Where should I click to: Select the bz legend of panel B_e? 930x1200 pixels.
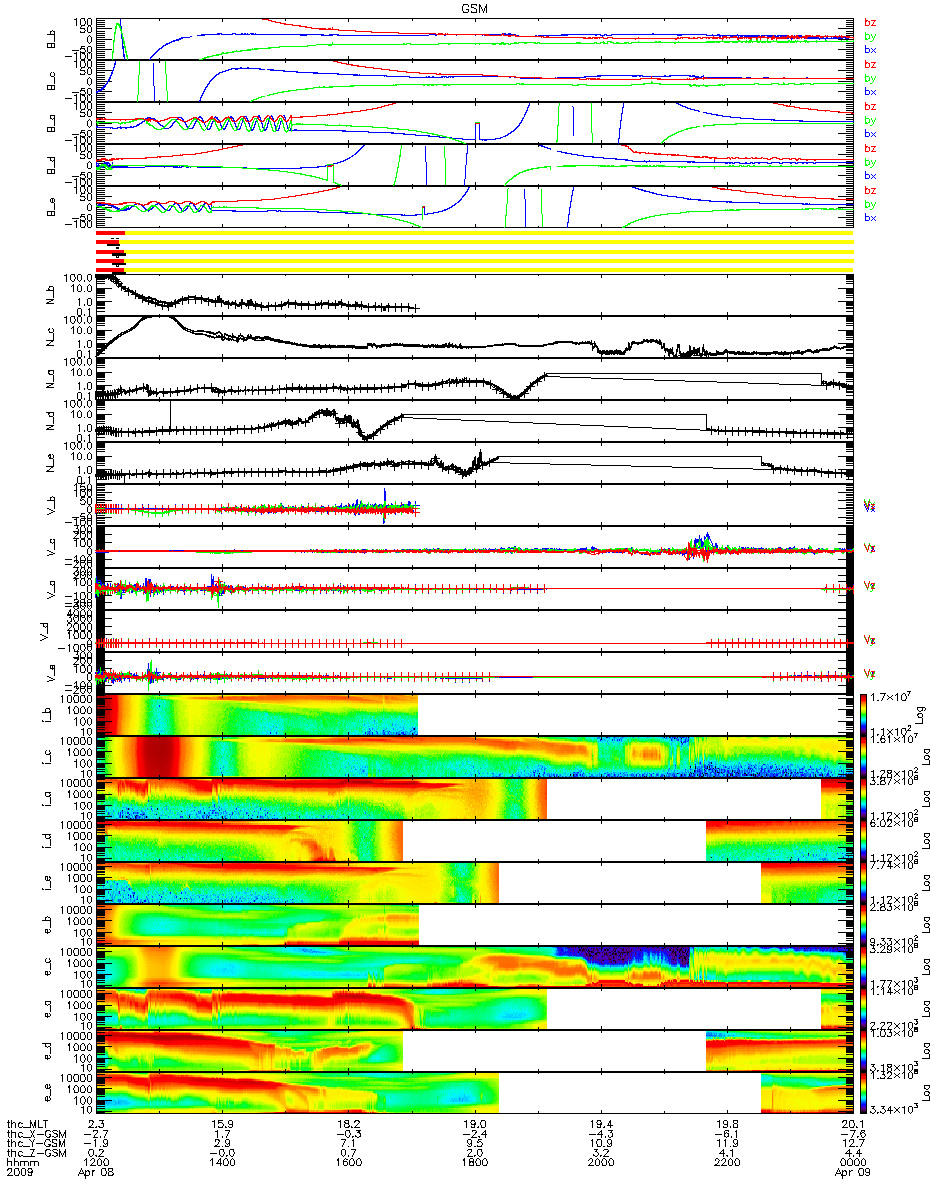click(x=869, y=191)
